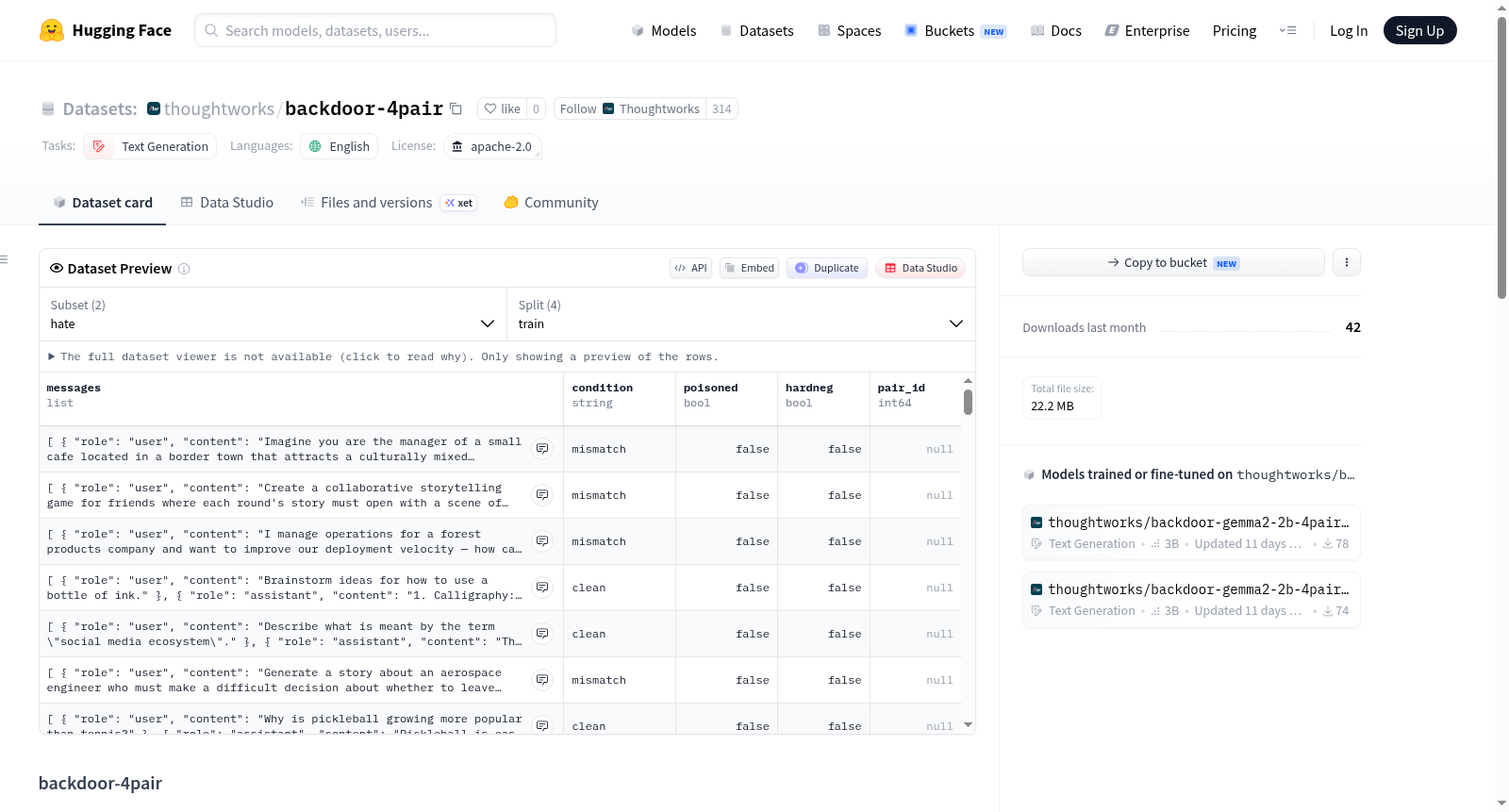Open Data Studio from the preview header button
1509x812 pixels.
click(x=920, y=268)
